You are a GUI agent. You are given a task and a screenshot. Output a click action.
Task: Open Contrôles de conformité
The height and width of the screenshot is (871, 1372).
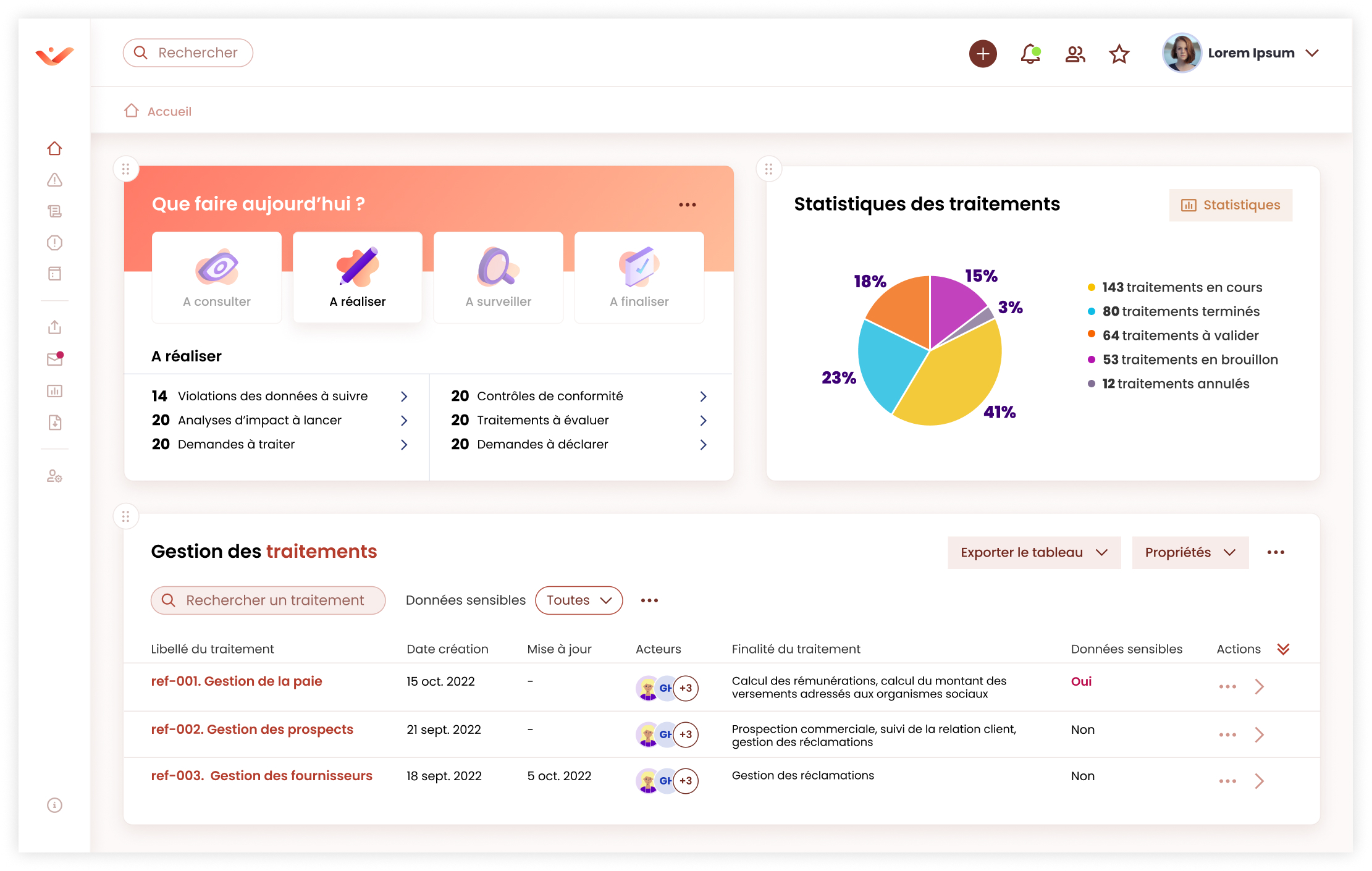(579, 396)
